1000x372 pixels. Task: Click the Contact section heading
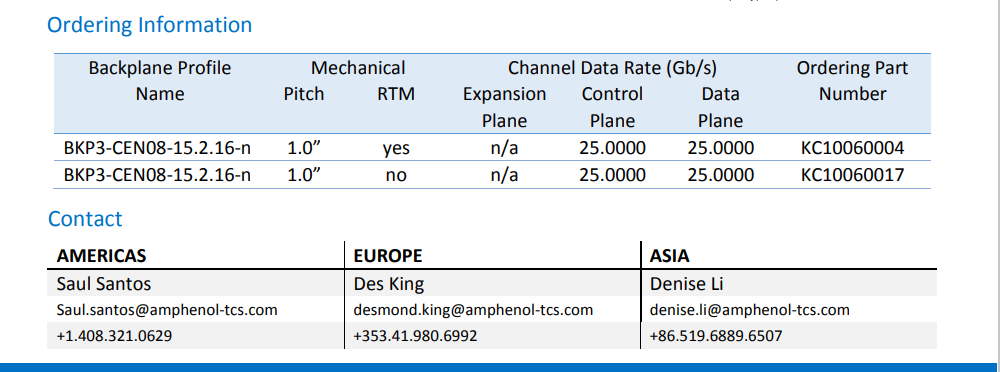[x=85, y=219]
